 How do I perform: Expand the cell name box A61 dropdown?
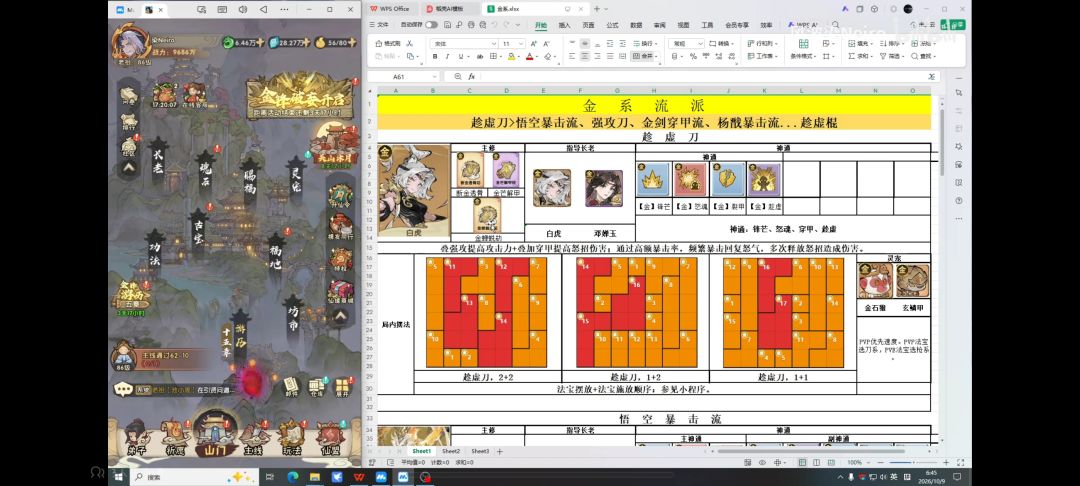coord(434,76)
